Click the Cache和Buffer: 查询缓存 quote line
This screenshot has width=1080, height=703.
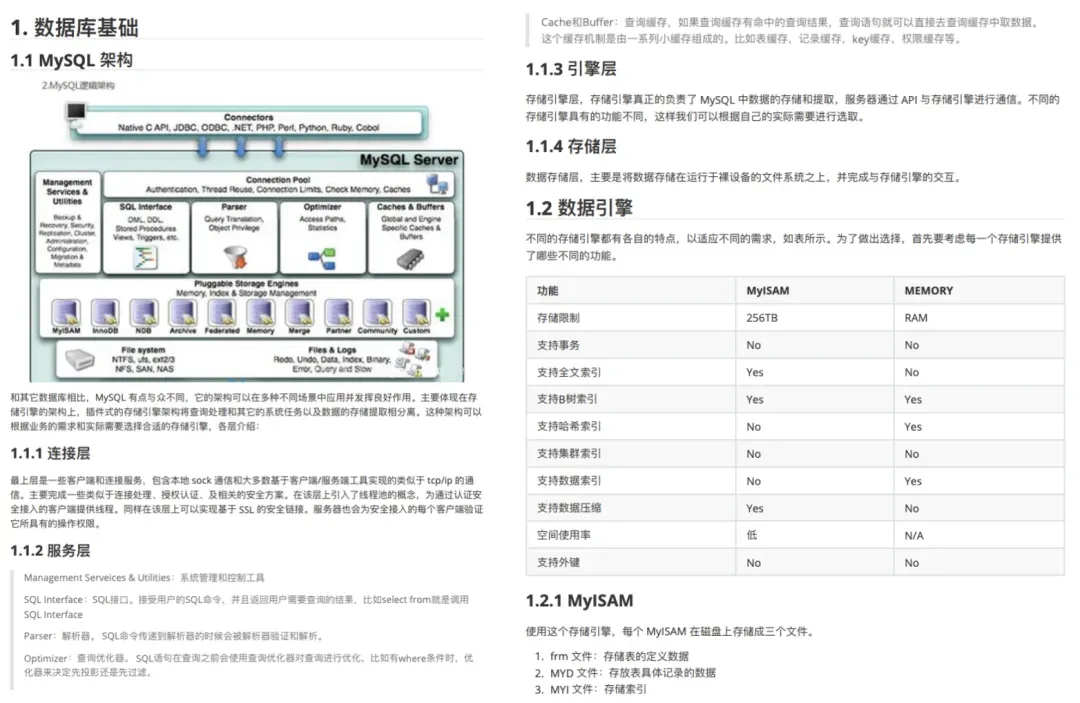789,30
